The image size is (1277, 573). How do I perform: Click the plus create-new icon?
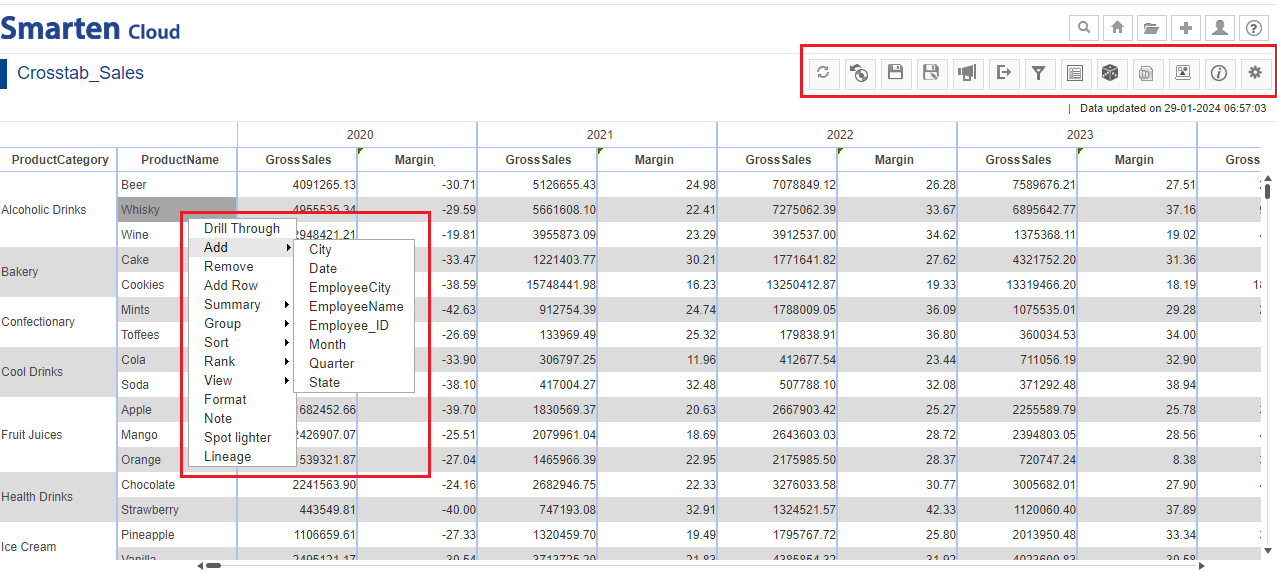pyautogui.click(x=1186, y=28)
